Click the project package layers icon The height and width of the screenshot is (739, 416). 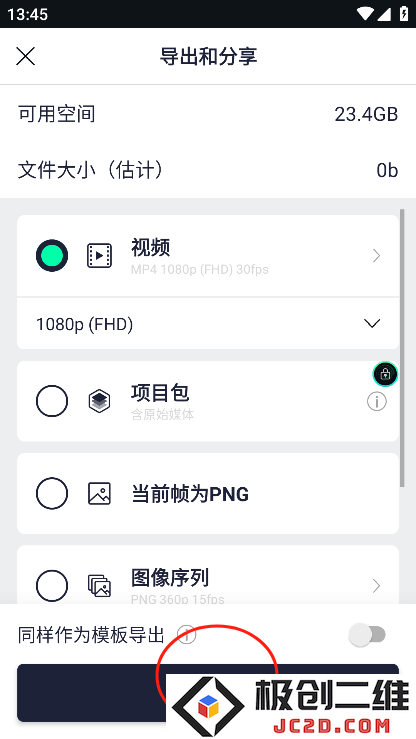99,402
